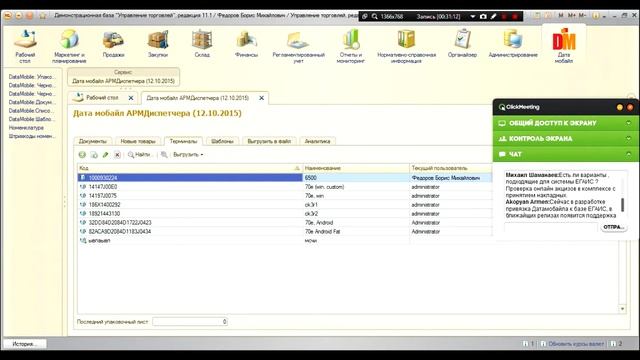This screenshot has height=360, width=640.
Task: Open Маркетинг и планирование section
Action: tap(69, 46)
